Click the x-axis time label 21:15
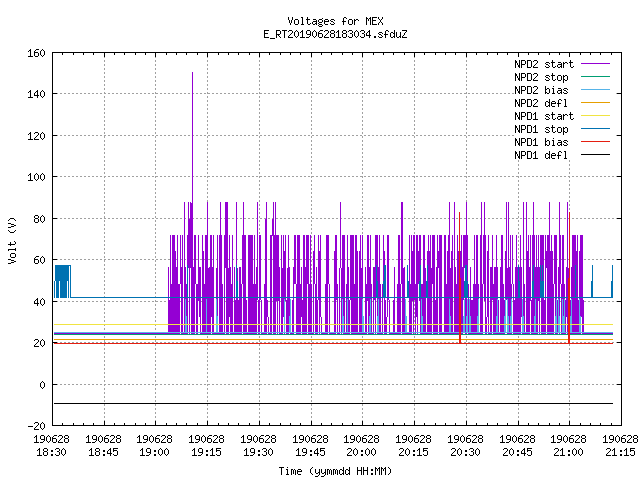 coord(620,452)
